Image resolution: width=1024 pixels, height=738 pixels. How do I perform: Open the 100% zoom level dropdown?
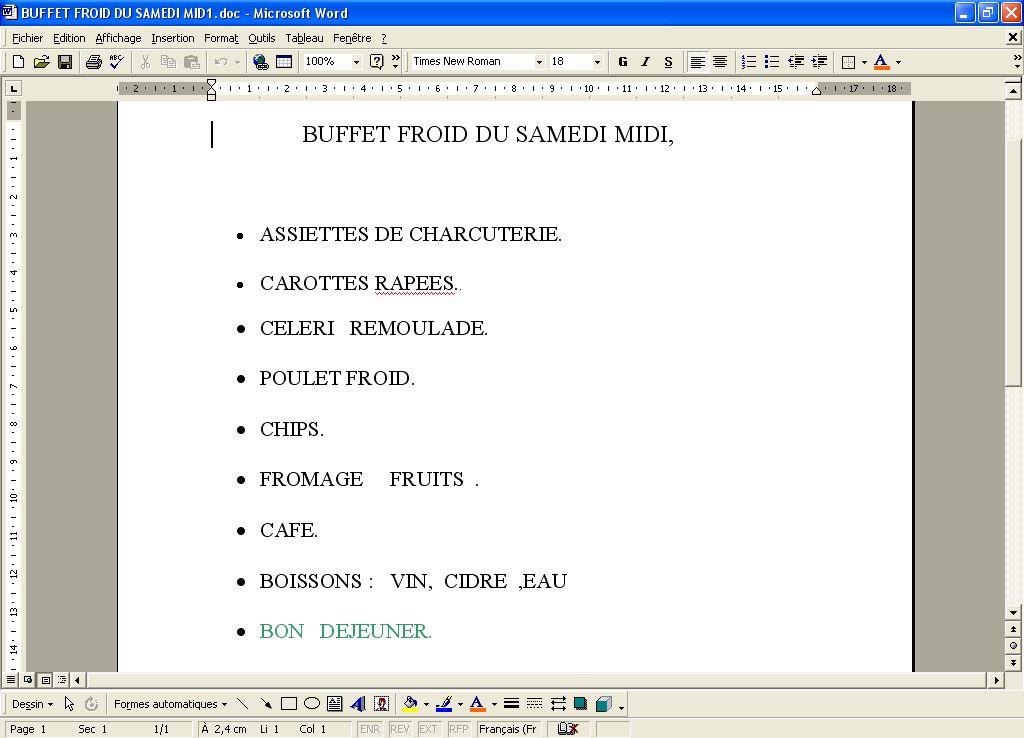[x=356, y=62]
